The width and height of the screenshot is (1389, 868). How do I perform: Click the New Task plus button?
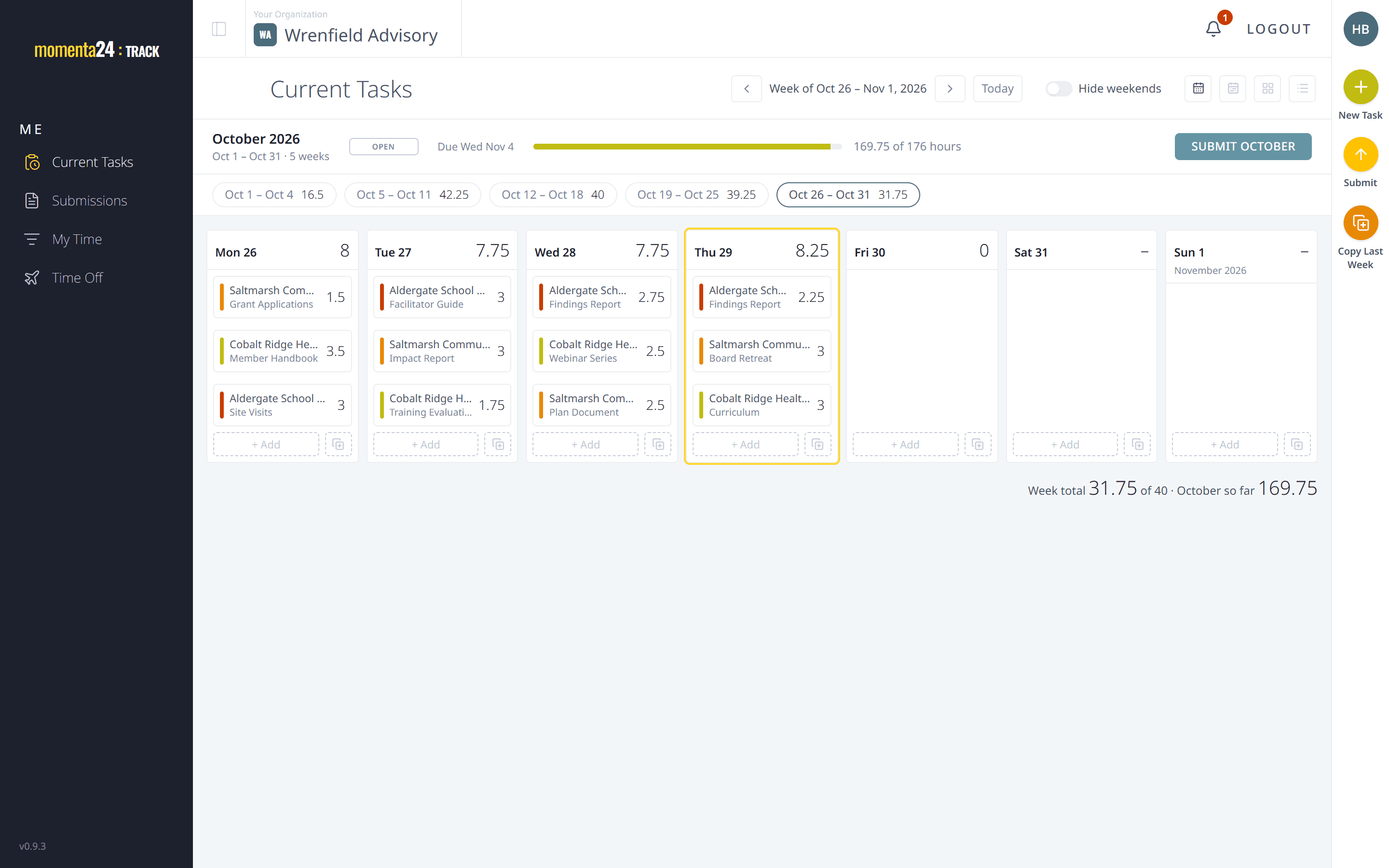click(x=1360, y=87)
